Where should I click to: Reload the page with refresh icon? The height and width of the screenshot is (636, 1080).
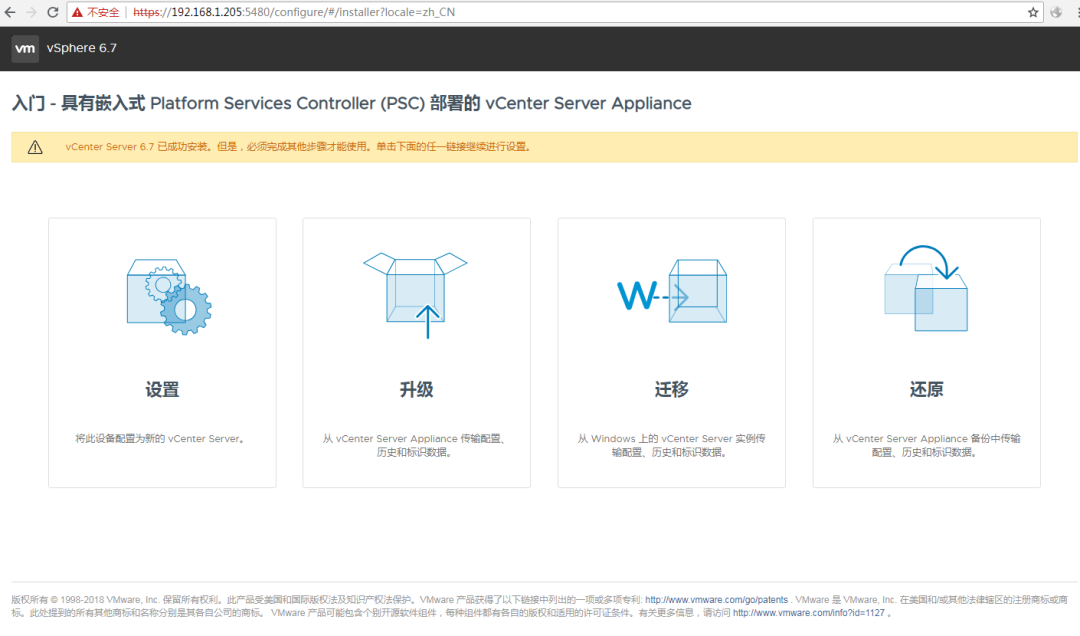[x=52, y=12]
